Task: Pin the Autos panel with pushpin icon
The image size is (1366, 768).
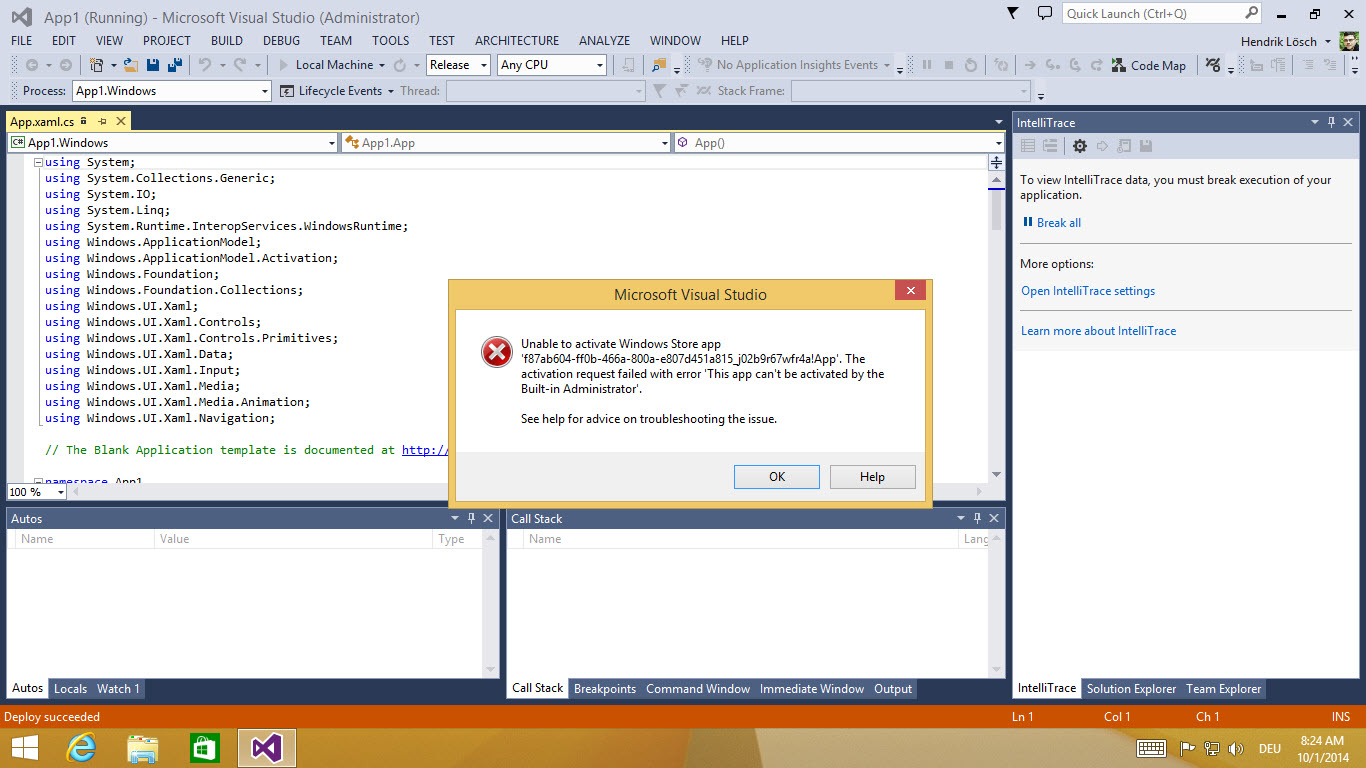Action: 471,518
